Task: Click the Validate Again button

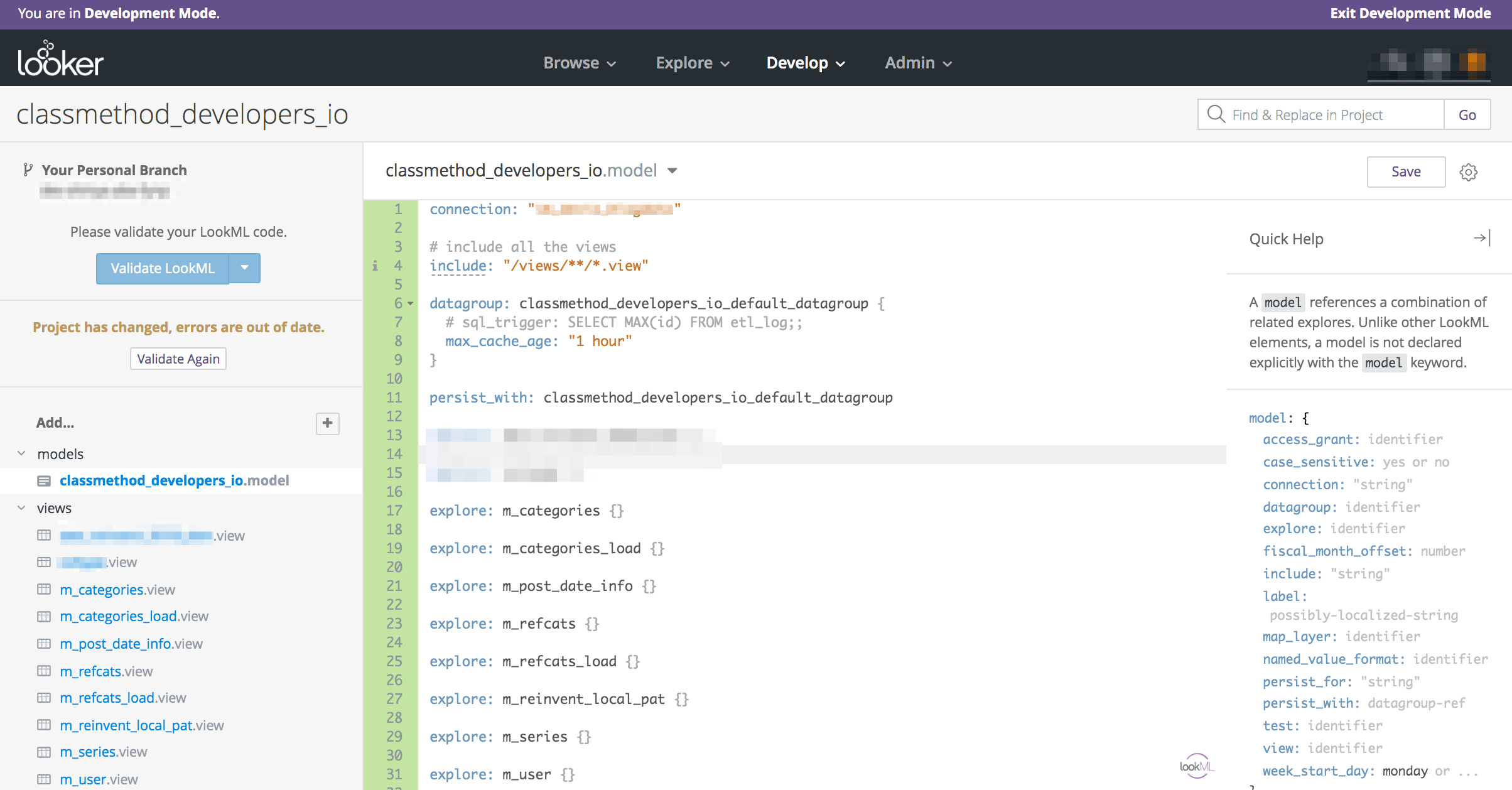Action: (178, 359)
